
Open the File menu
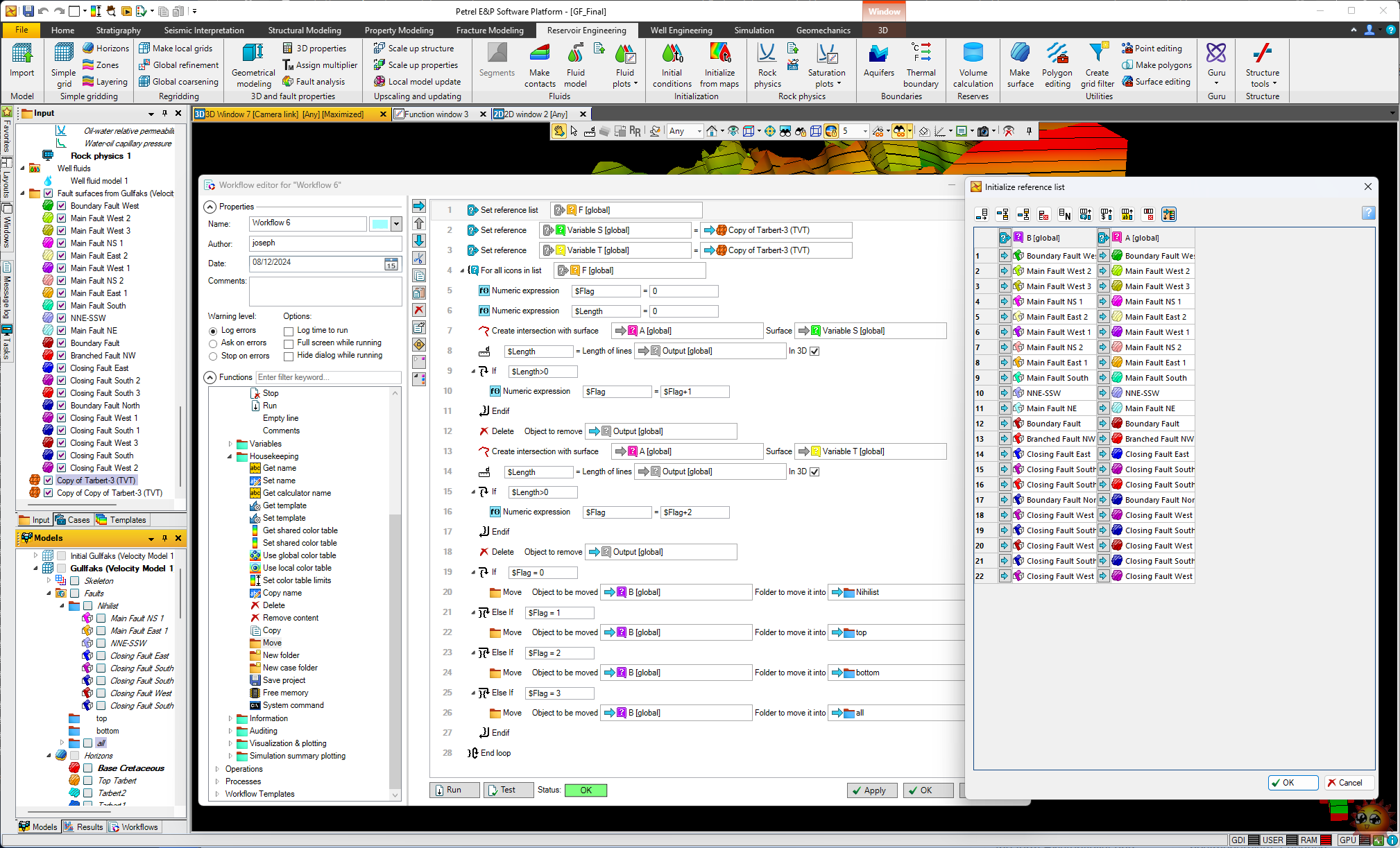point(22,30)
